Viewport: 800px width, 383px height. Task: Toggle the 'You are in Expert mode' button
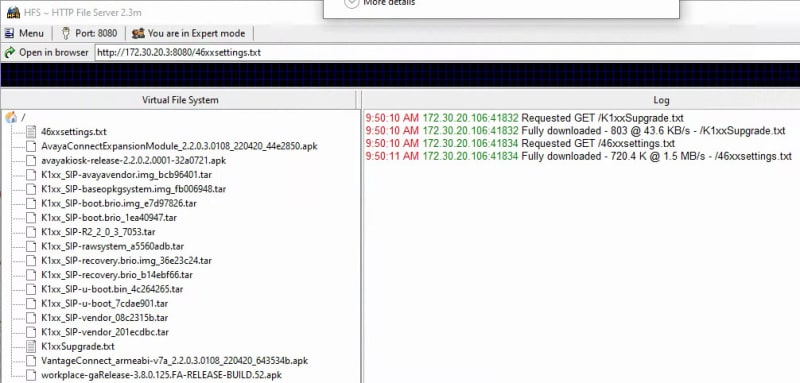pos(188,33)
